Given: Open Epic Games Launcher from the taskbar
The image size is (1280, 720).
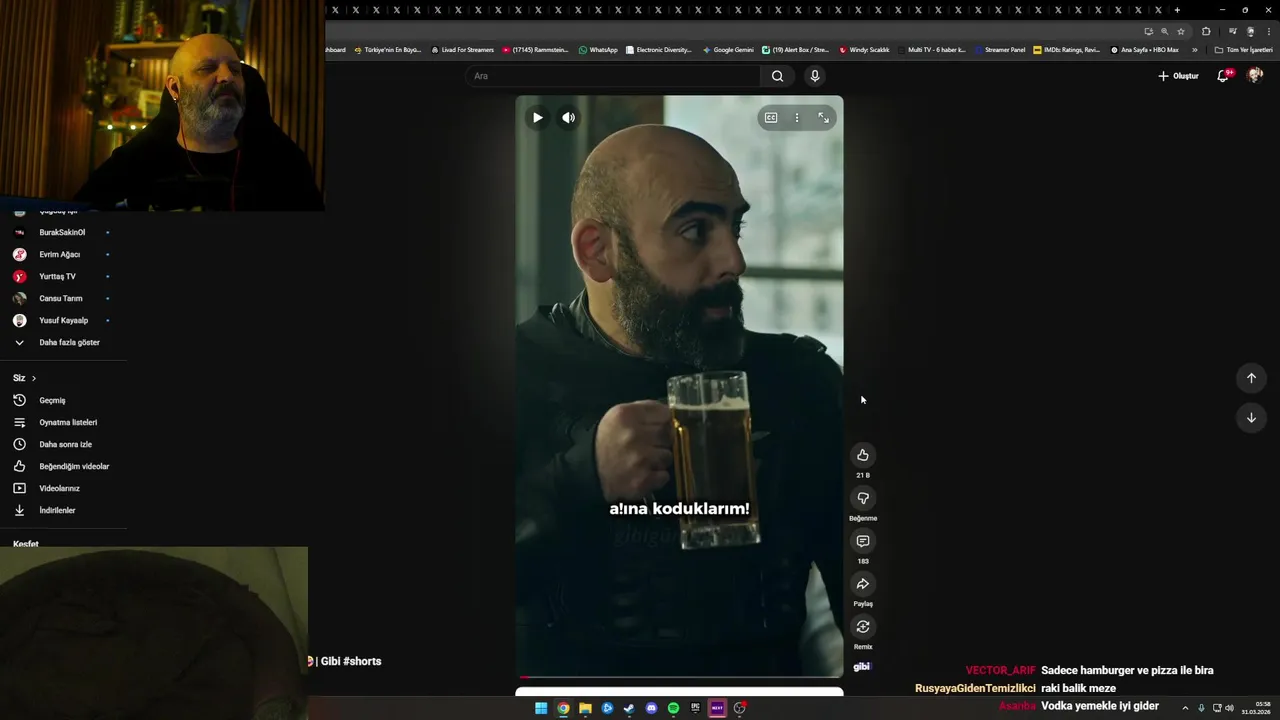Looking at the screenshot, I should pyautogui.click(x=695, y=708).
